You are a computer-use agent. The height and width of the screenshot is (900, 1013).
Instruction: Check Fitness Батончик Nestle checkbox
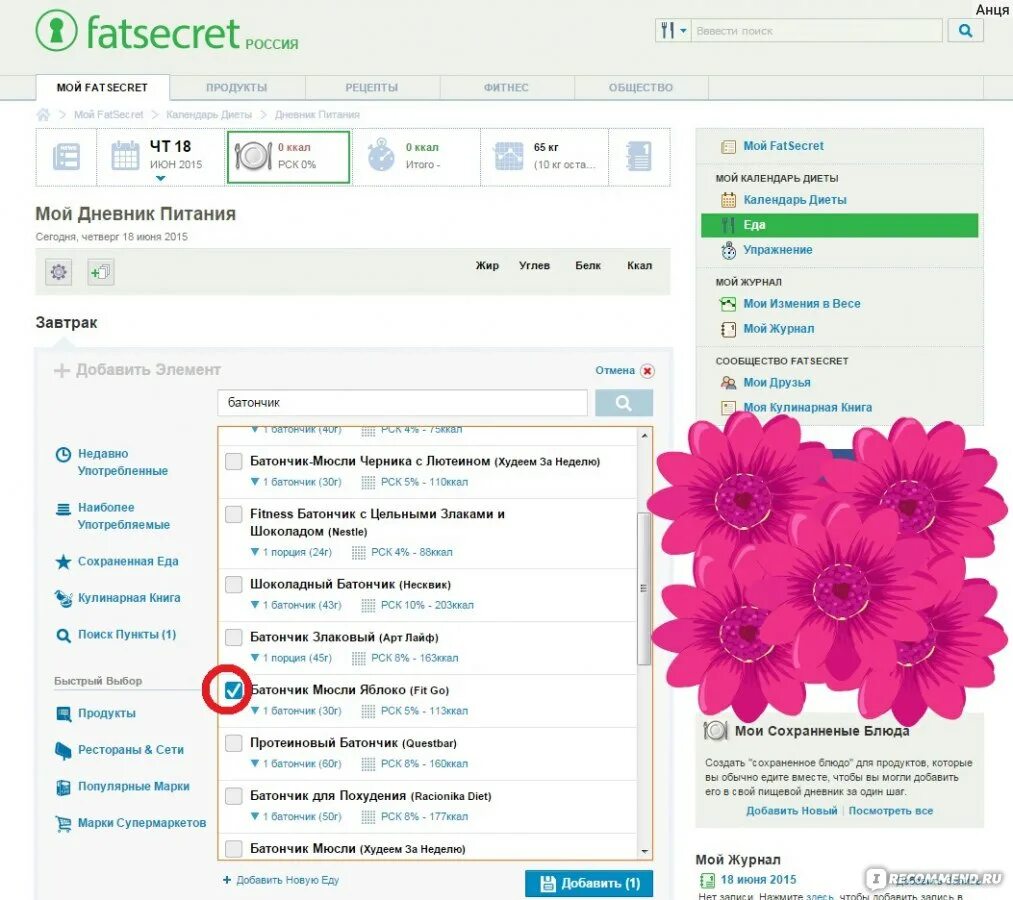233,514
